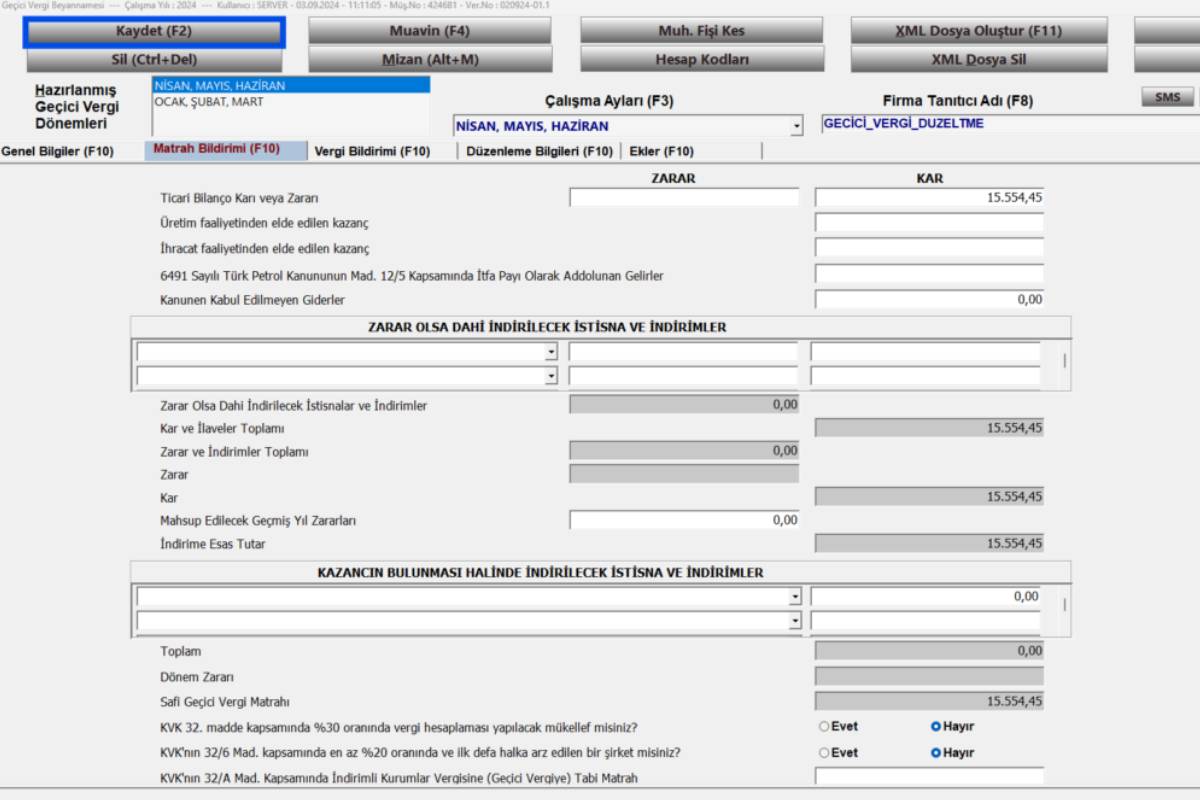Select Hayır for KVK 32. madde %30 question
This screenshot has width=1200, height=800.
(936, 727)
